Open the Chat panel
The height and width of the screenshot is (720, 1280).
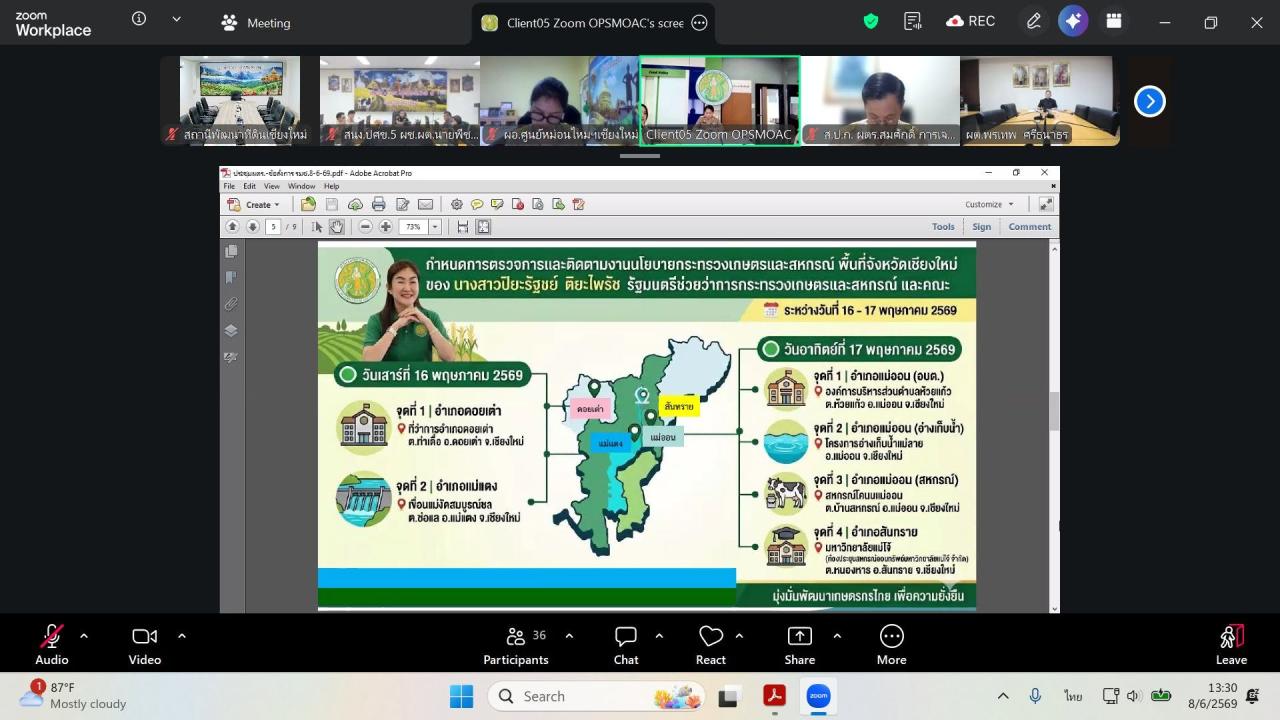tap(626, 645)
